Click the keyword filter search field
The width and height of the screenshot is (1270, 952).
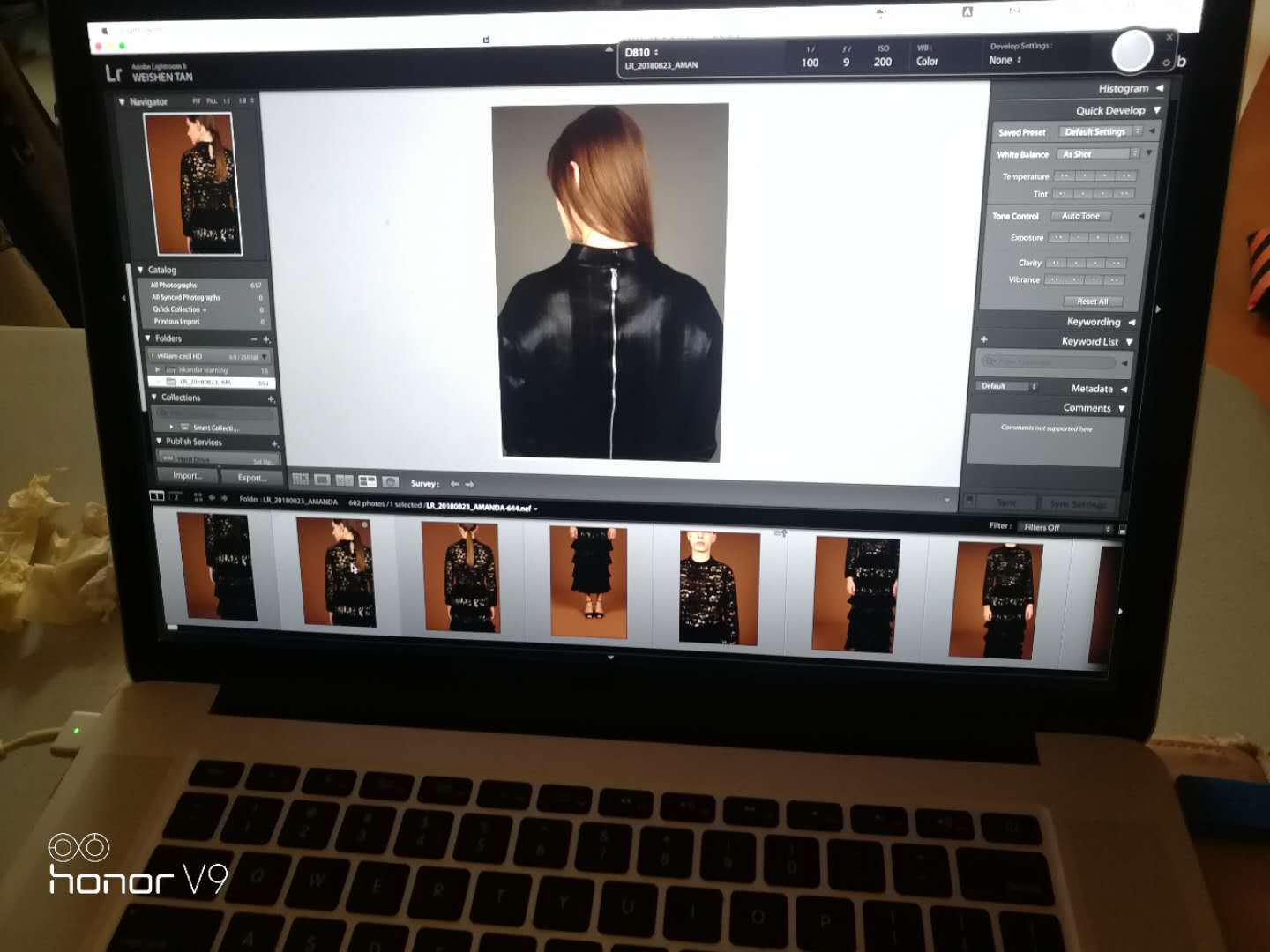1050,361
